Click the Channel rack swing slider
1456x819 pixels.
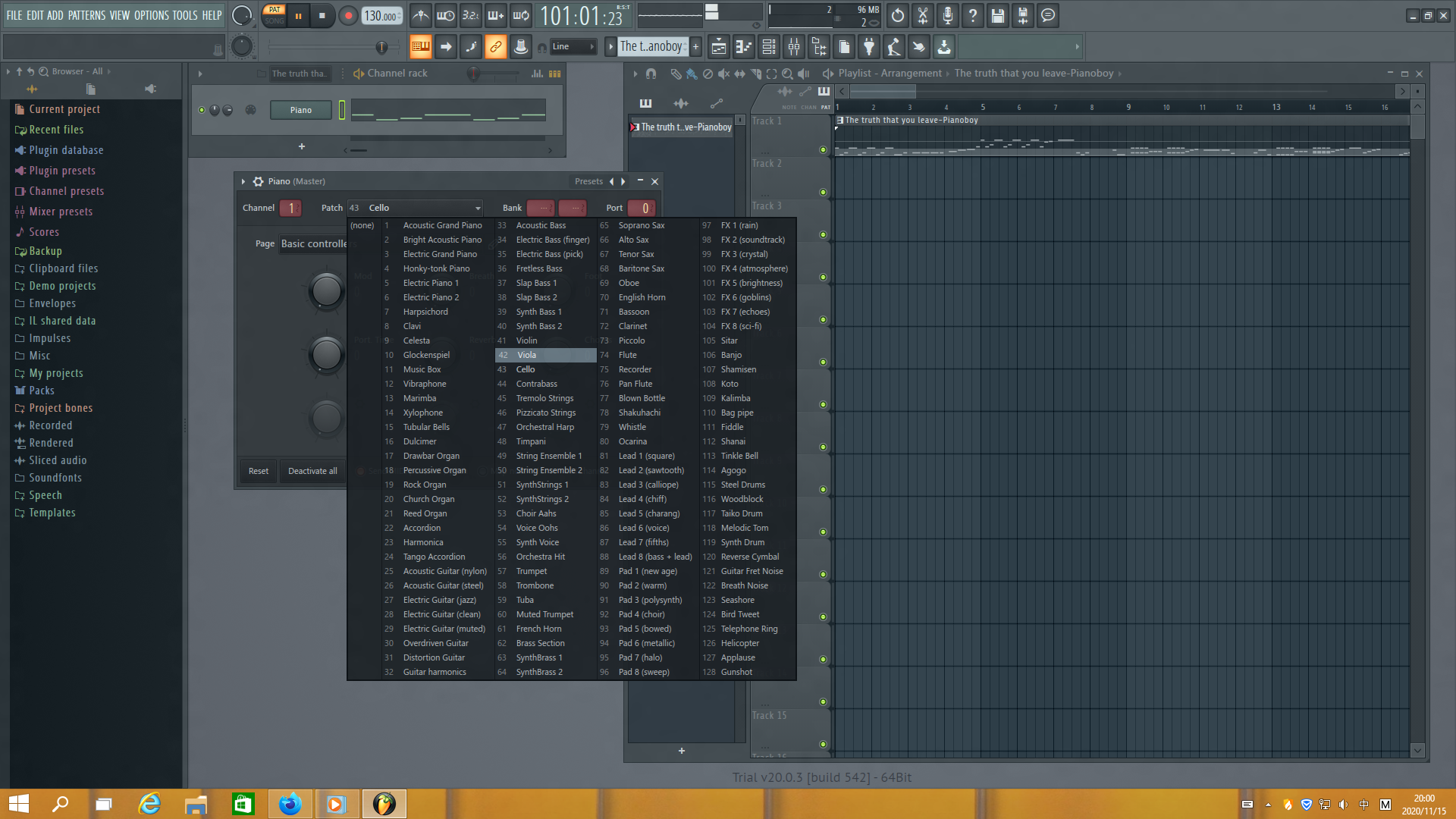click(474, 74)
